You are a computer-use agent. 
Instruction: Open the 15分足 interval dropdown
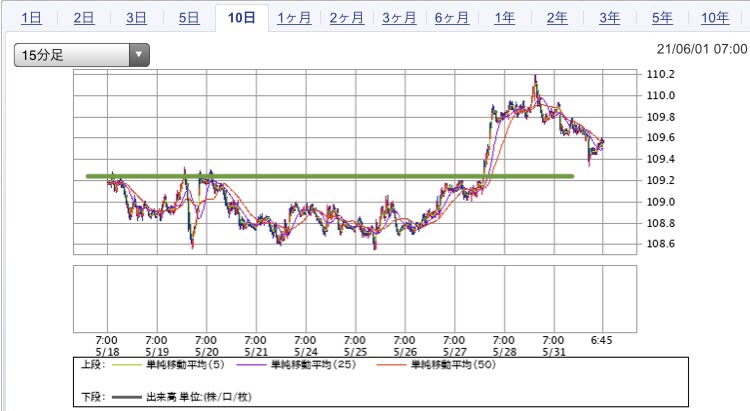(x=82, y=55)
